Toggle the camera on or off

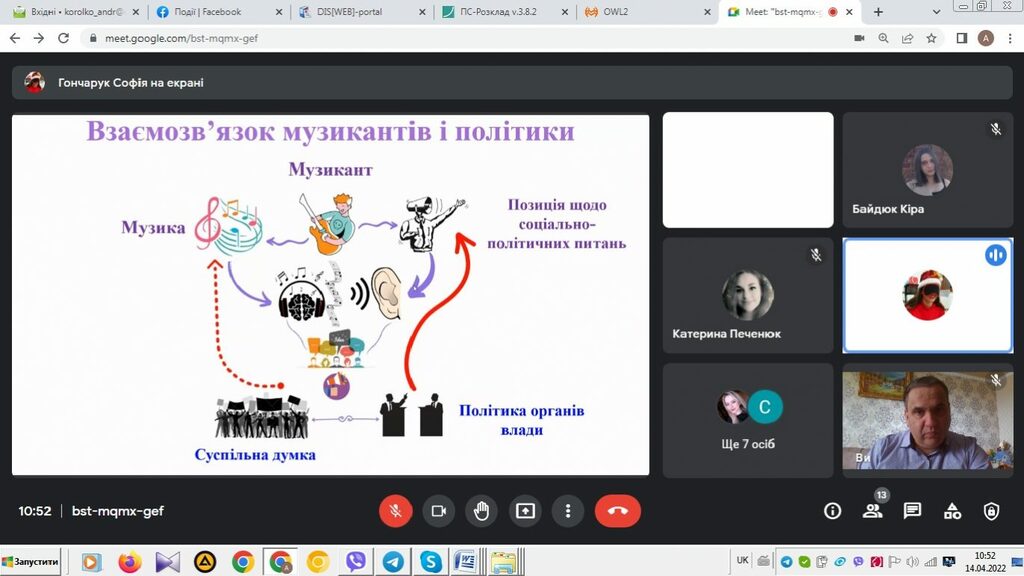[438, 510]
